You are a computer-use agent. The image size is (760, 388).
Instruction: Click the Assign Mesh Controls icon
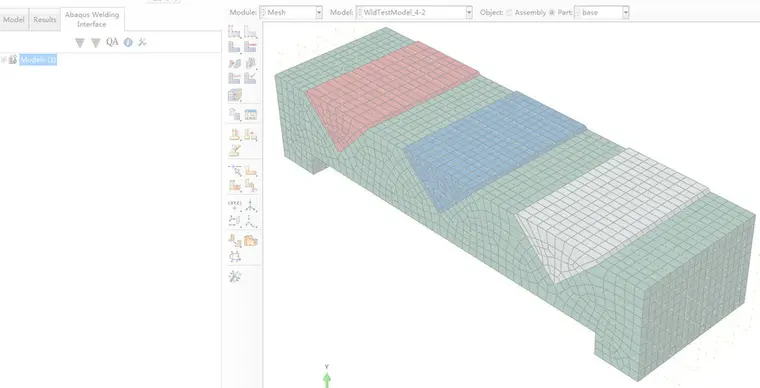click(x=235, y=63)
